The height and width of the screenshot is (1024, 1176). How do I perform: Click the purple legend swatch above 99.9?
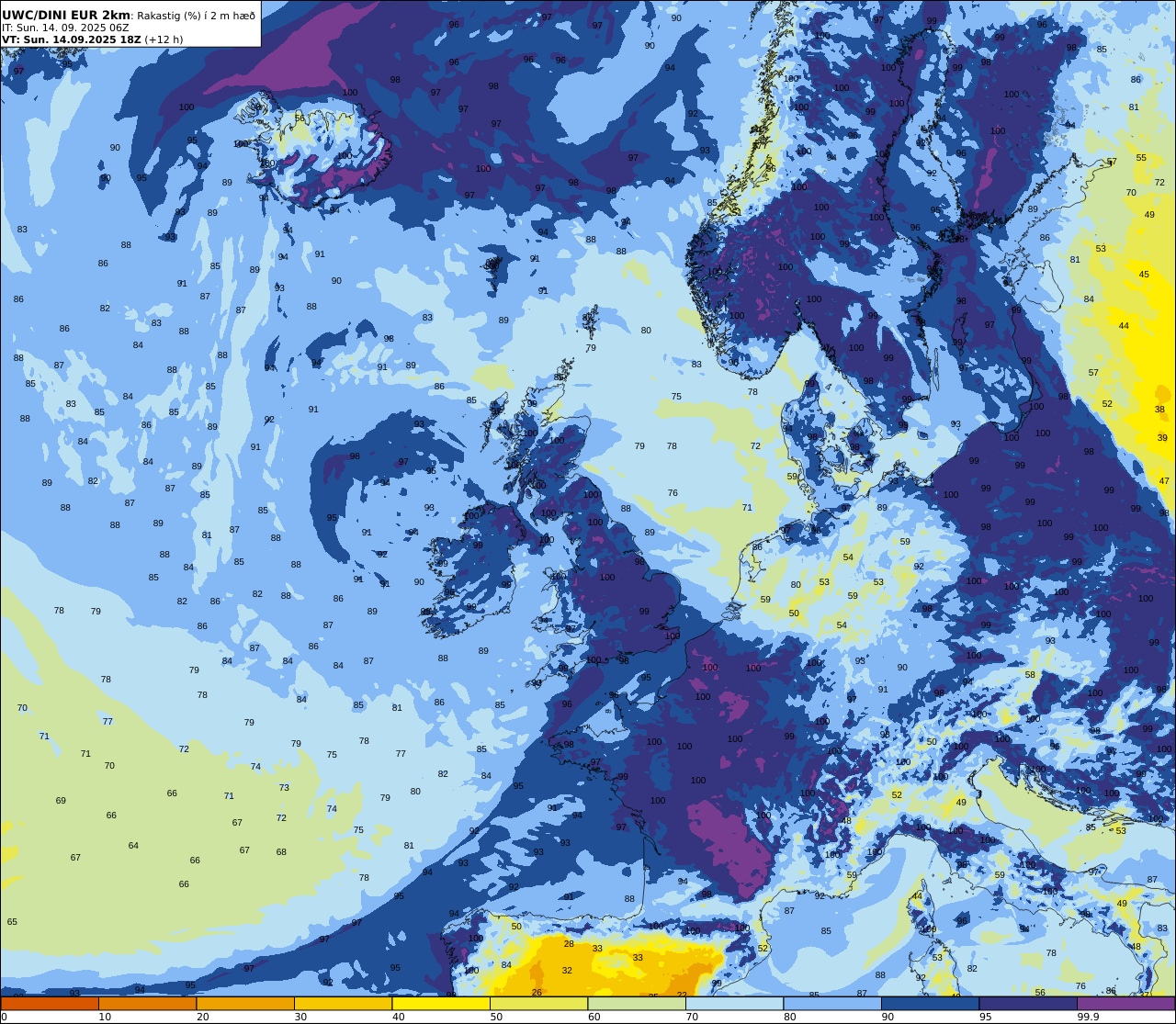(x=1126, y=1003)
